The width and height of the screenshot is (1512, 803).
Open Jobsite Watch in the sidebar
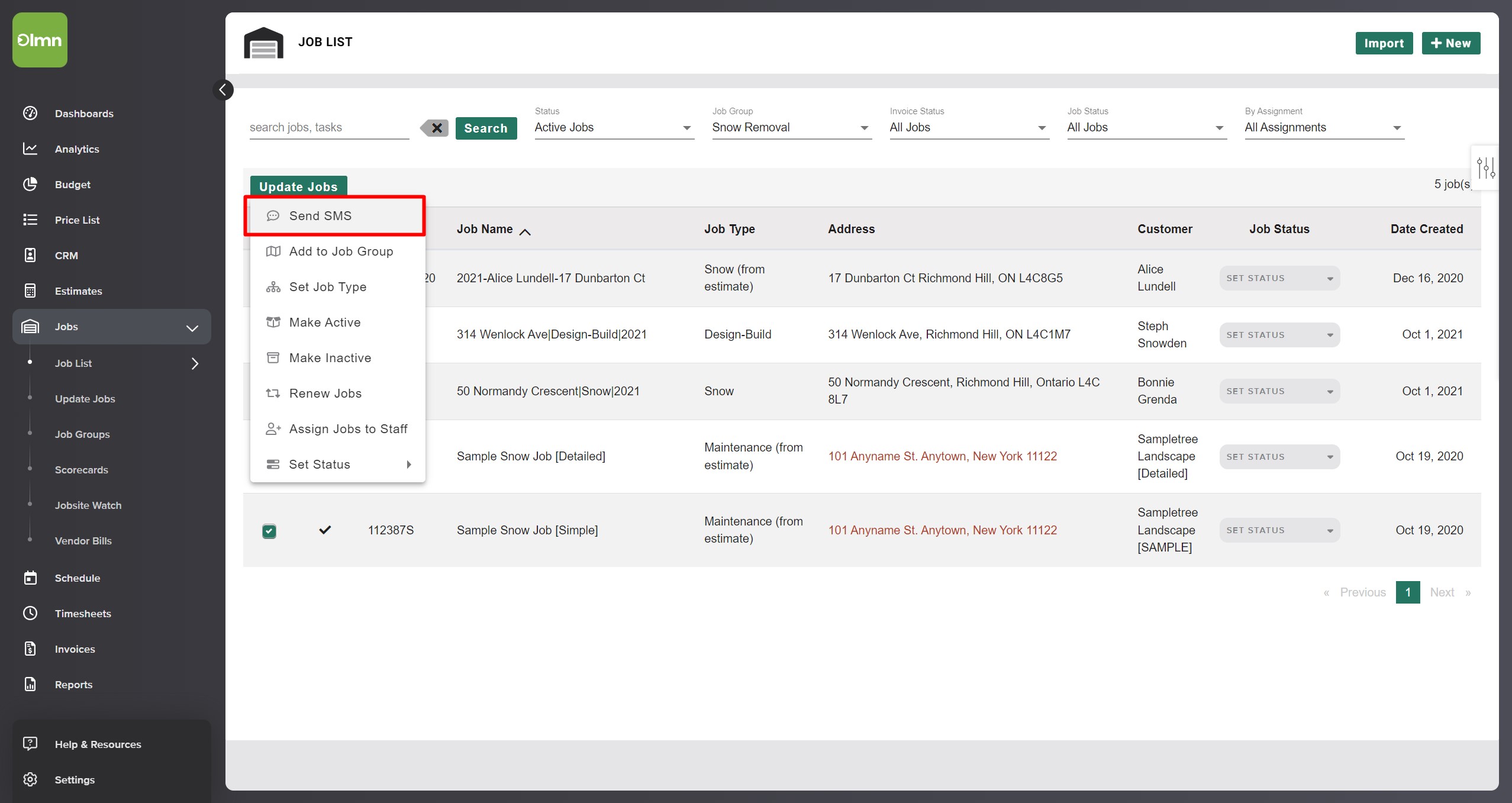(88, 505)
